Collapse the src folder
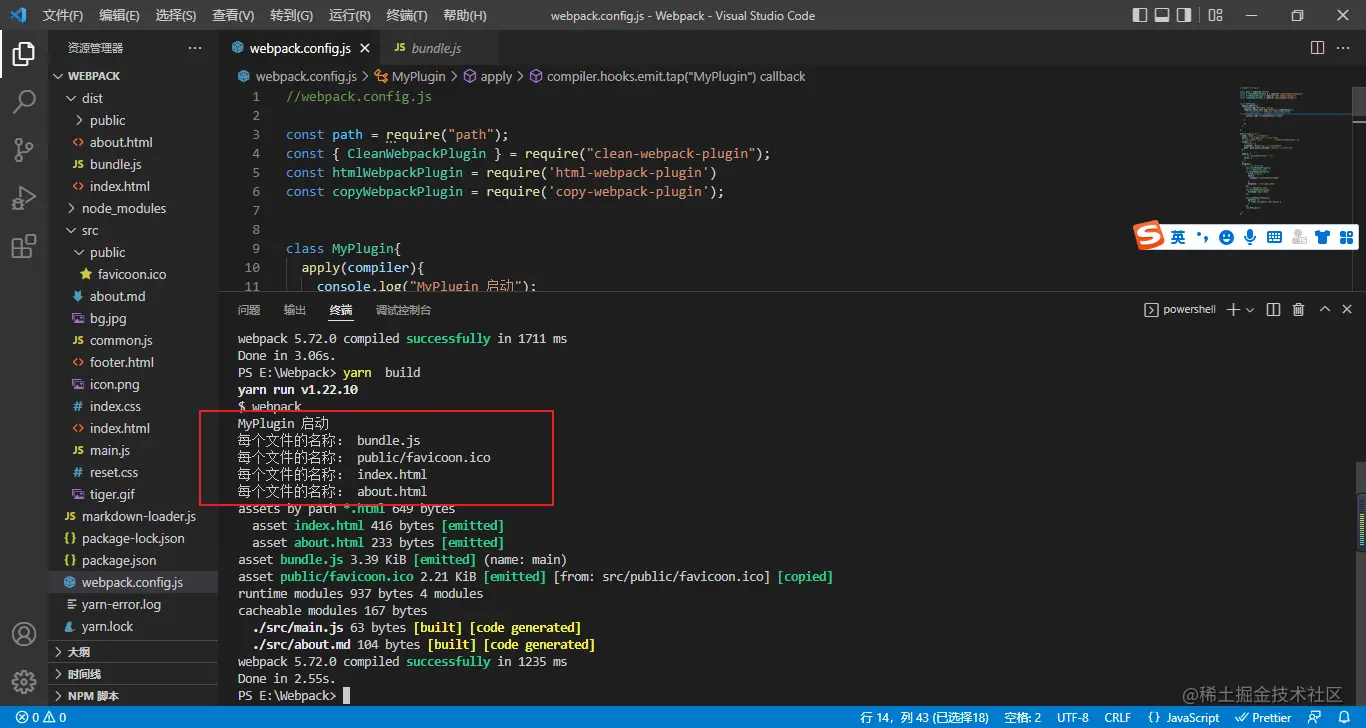 click(x=71, y=230)
